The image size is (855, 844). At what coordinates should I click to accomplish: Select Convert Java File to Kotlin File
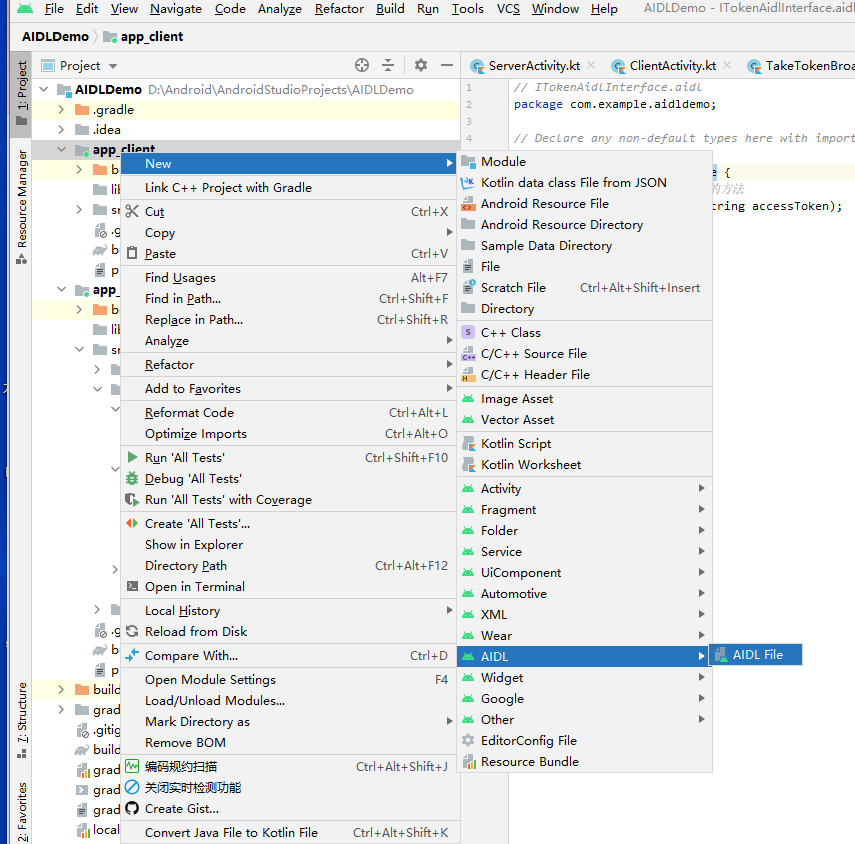[289, 832]
